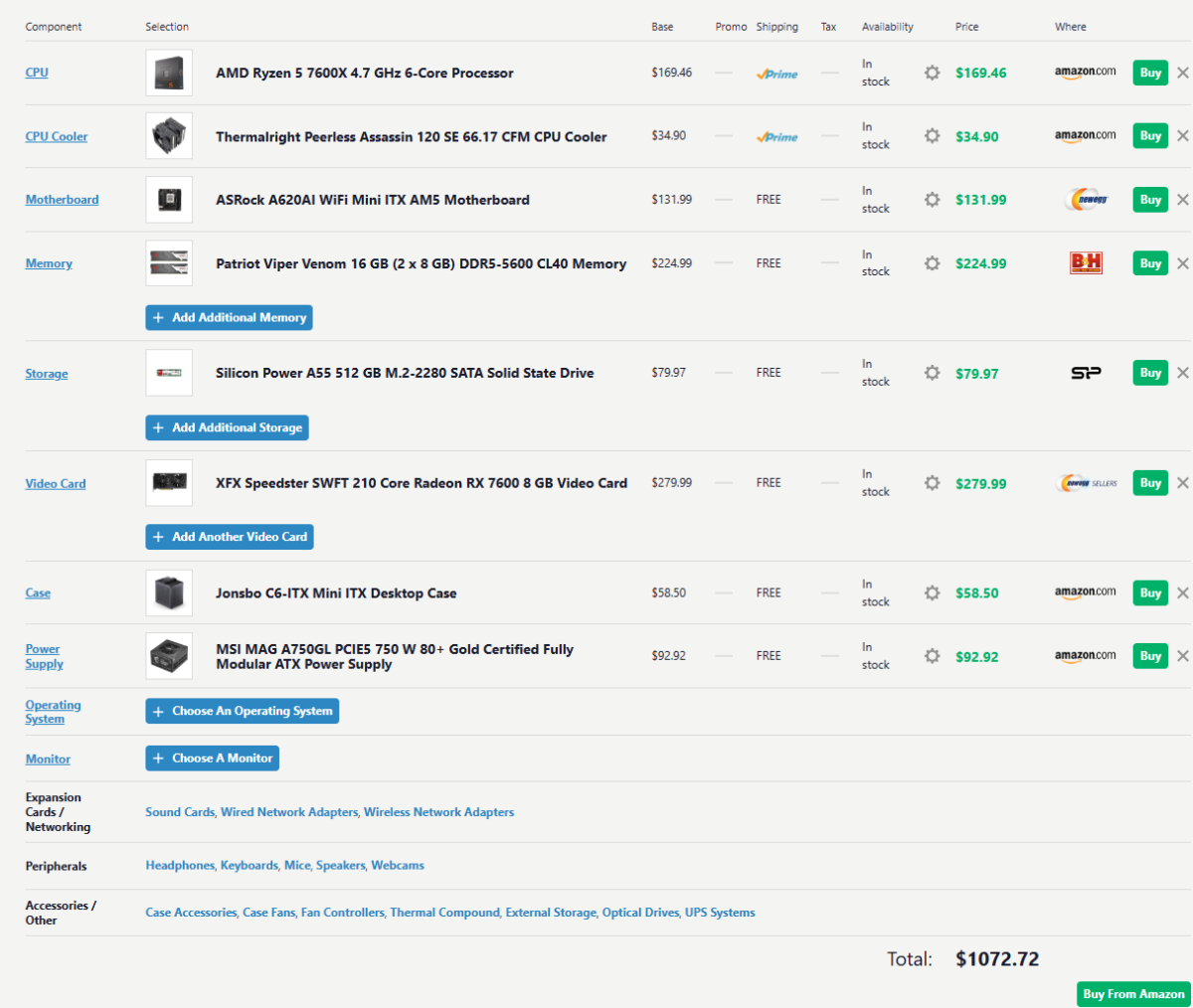Open the Silicon Power SSD thumbnail
The image size is (1193, 1008).
tap(169, 373)
